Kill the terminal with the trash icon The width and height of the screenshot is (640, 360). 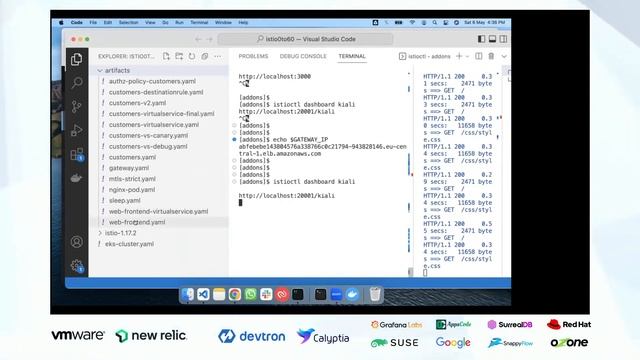(491, 56)
